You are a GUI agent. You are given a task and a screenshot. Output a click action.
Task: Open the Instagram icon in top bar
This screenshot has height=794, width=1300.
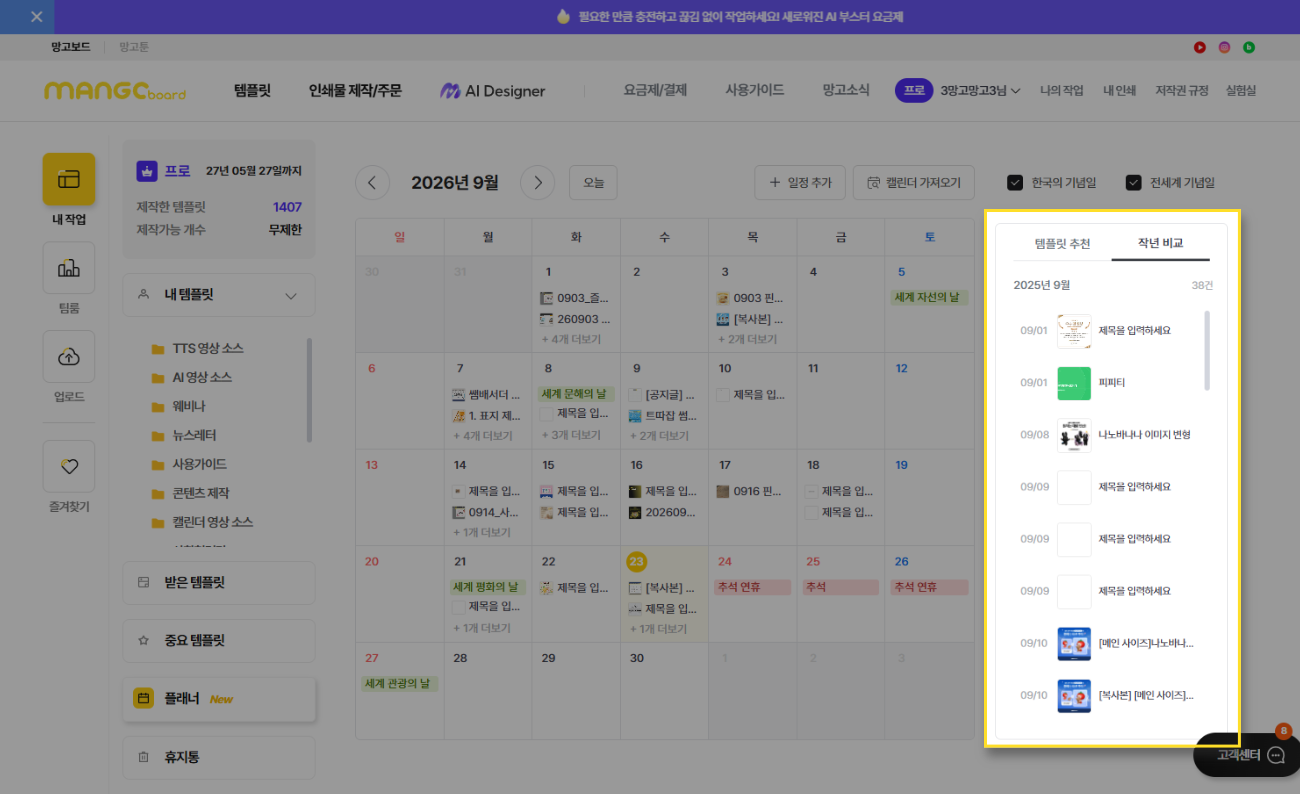point(1224,47)
